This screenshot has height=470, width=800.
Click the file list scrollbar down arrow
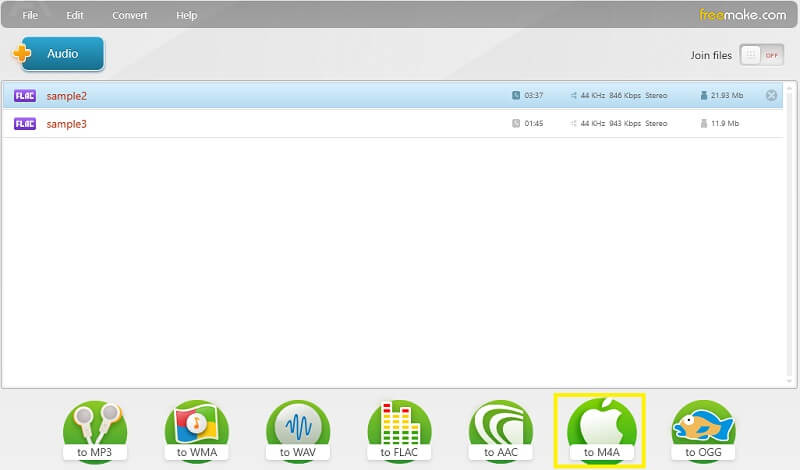789,381
